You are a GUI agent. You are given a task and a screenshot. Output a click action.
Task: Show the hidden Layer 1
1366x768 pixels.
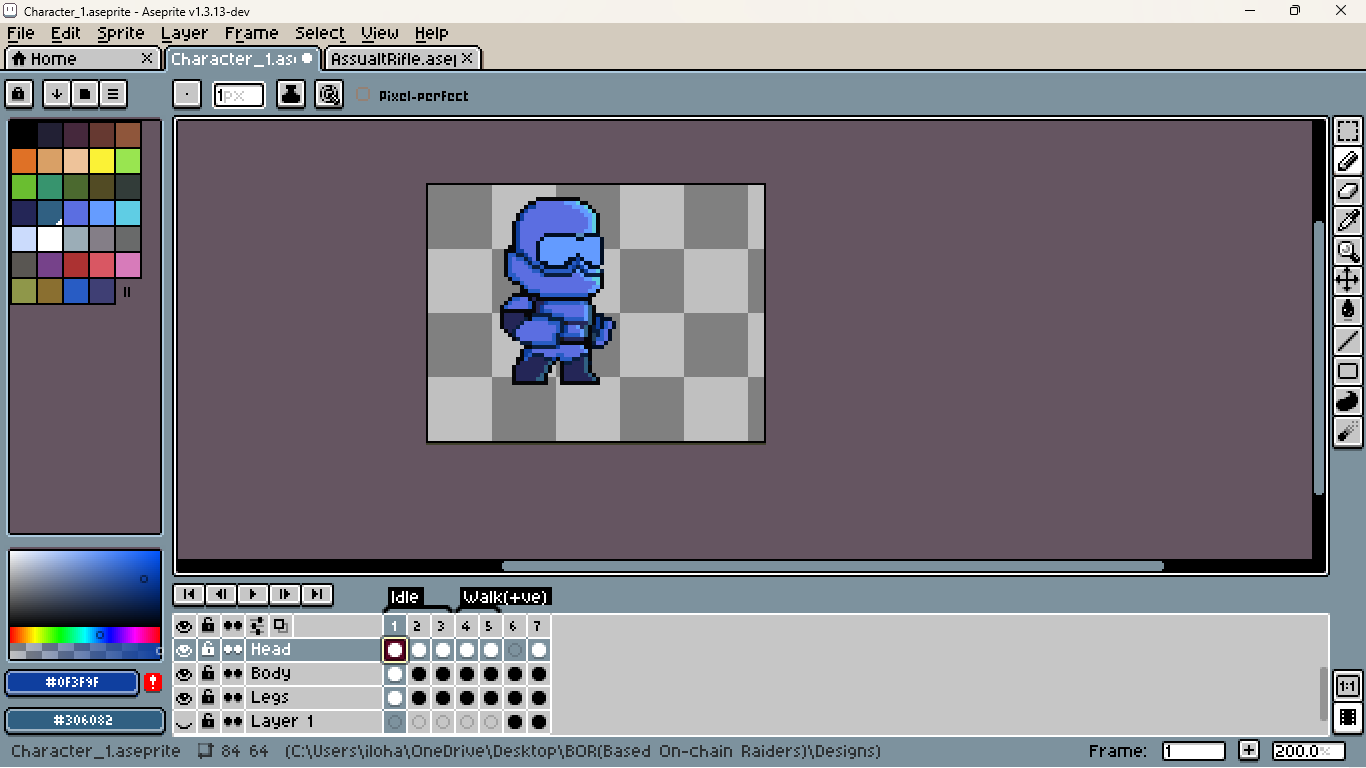(184, 722)
